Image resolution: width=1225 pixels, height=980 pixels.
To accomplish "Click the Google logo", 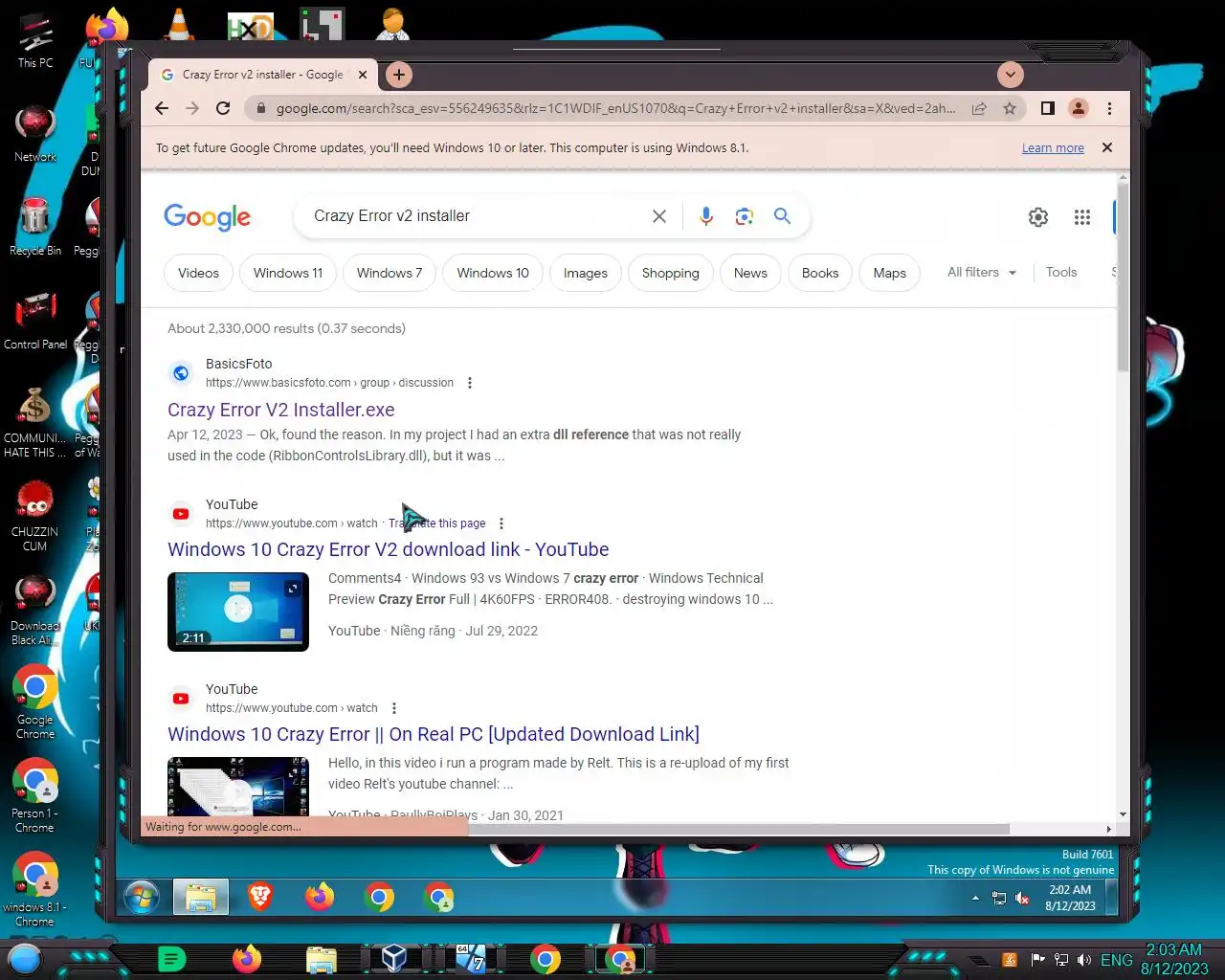I will tap(208, 217).
